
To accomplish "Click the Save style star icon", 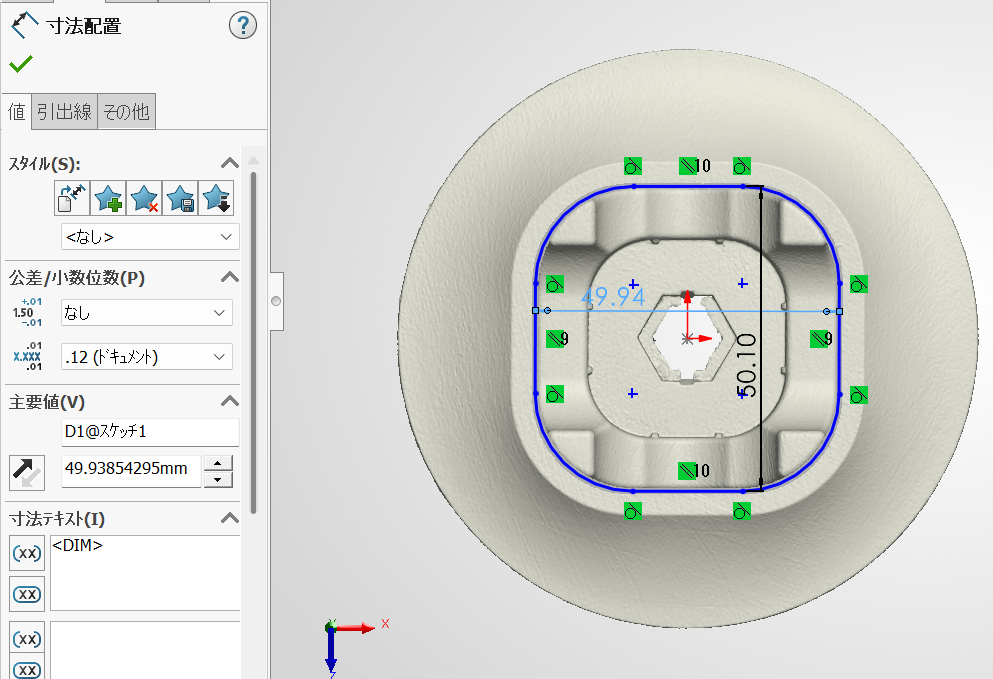I will [180, 198].
